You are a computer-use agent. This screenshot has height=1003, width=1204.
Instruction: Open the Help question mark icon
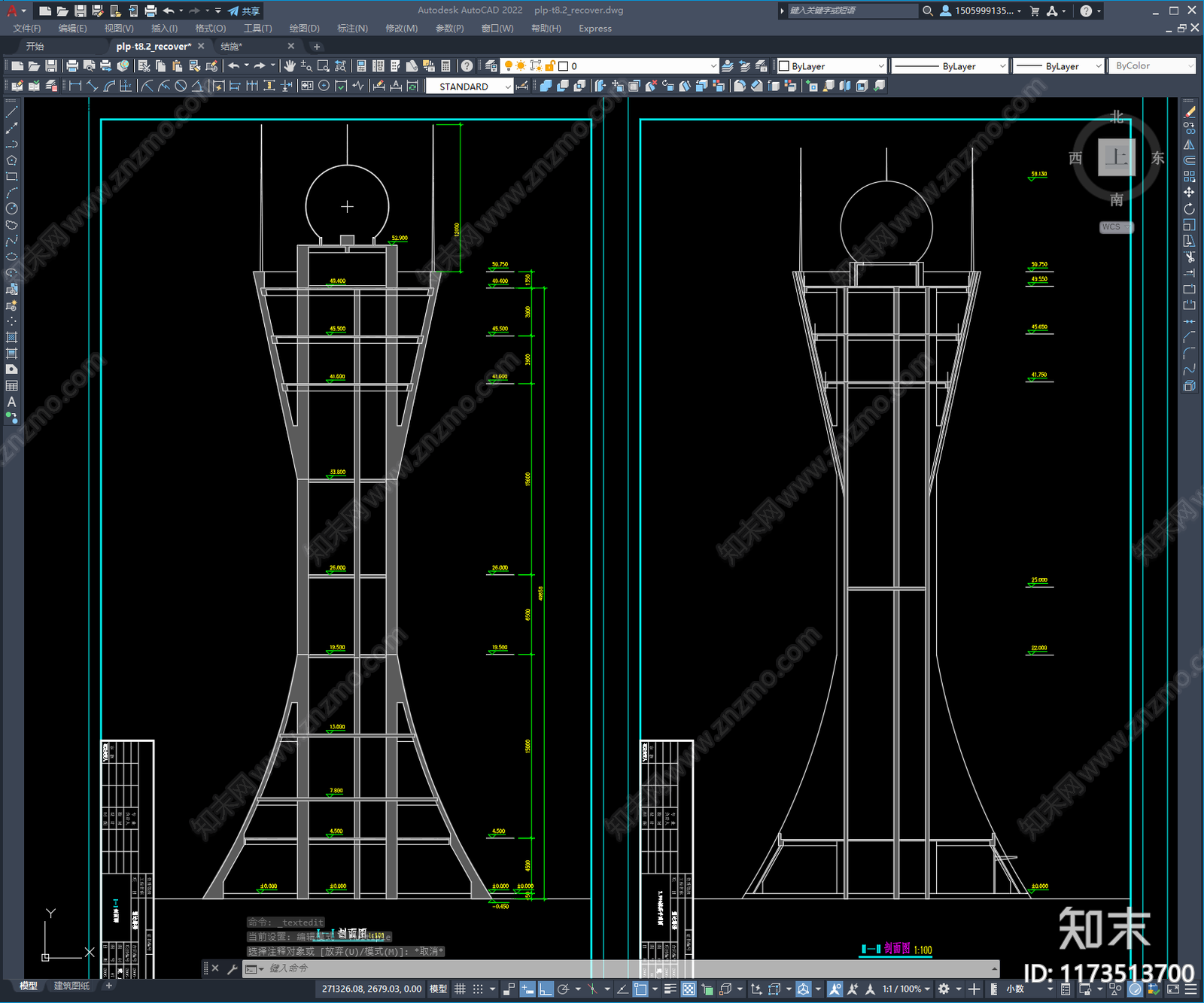[467, 66]
